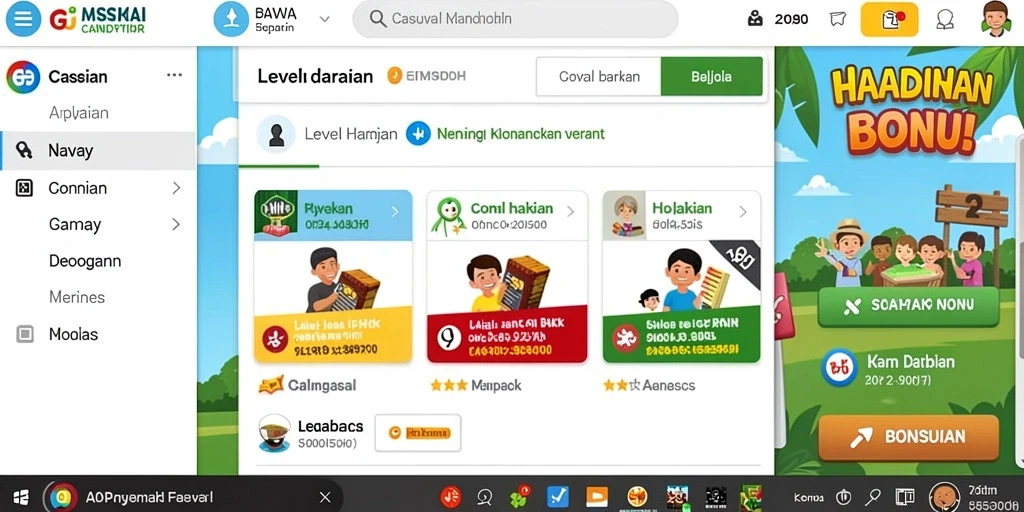1024x512 pixels.
Task: Expand the Gamay chevron
Action: point(176,225)
